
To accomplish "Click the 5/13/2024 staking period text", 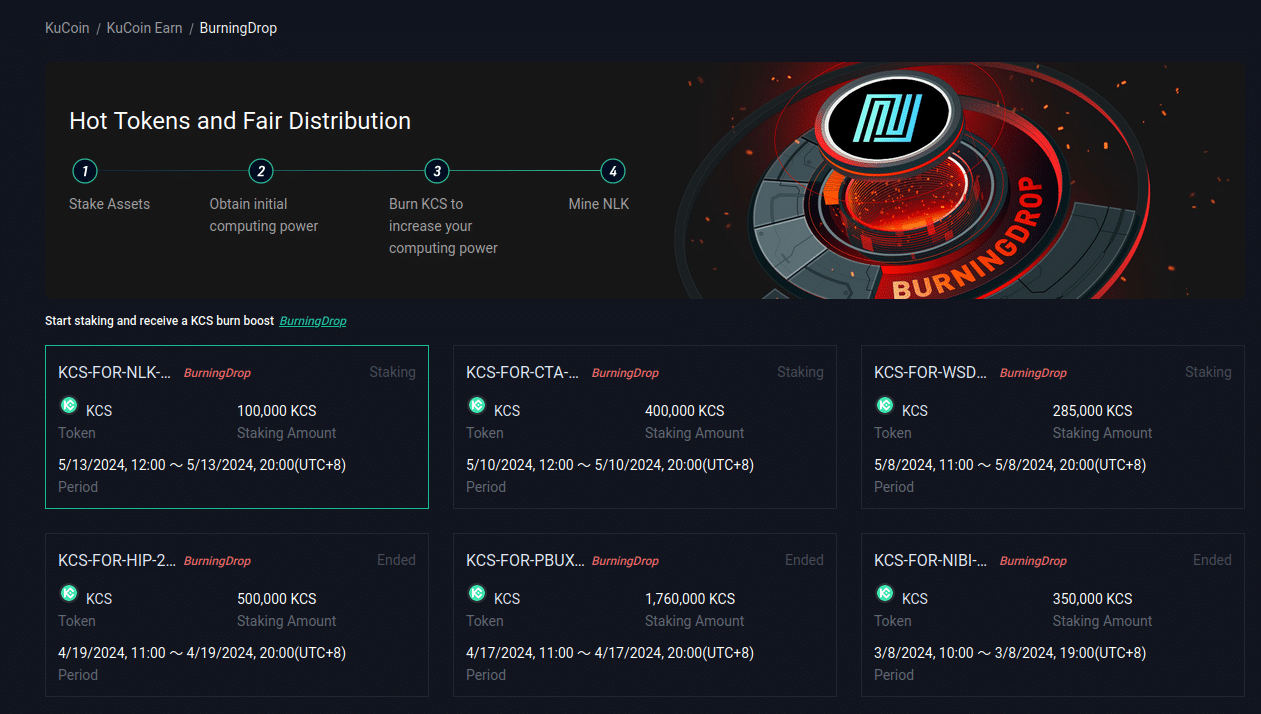I will (202, 465).
